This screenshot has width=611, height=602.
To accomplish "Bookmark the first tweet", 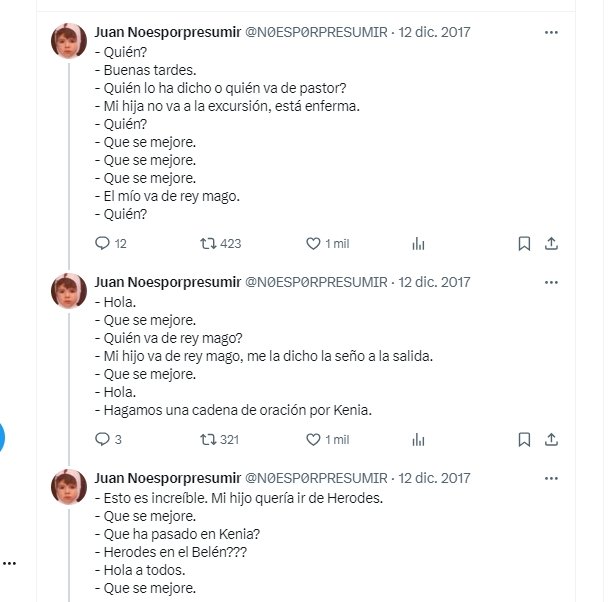I will pos(523,243).
